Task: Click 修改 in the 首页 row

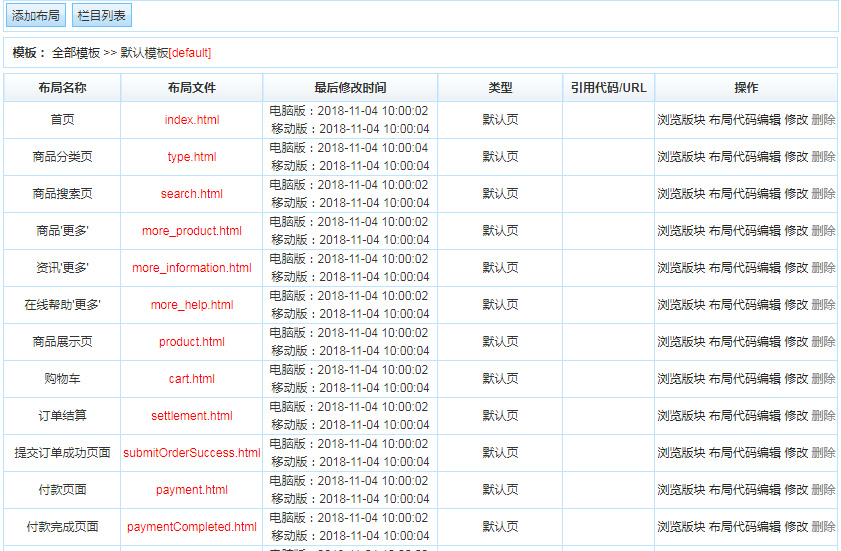Action: [x=796, y=120]
